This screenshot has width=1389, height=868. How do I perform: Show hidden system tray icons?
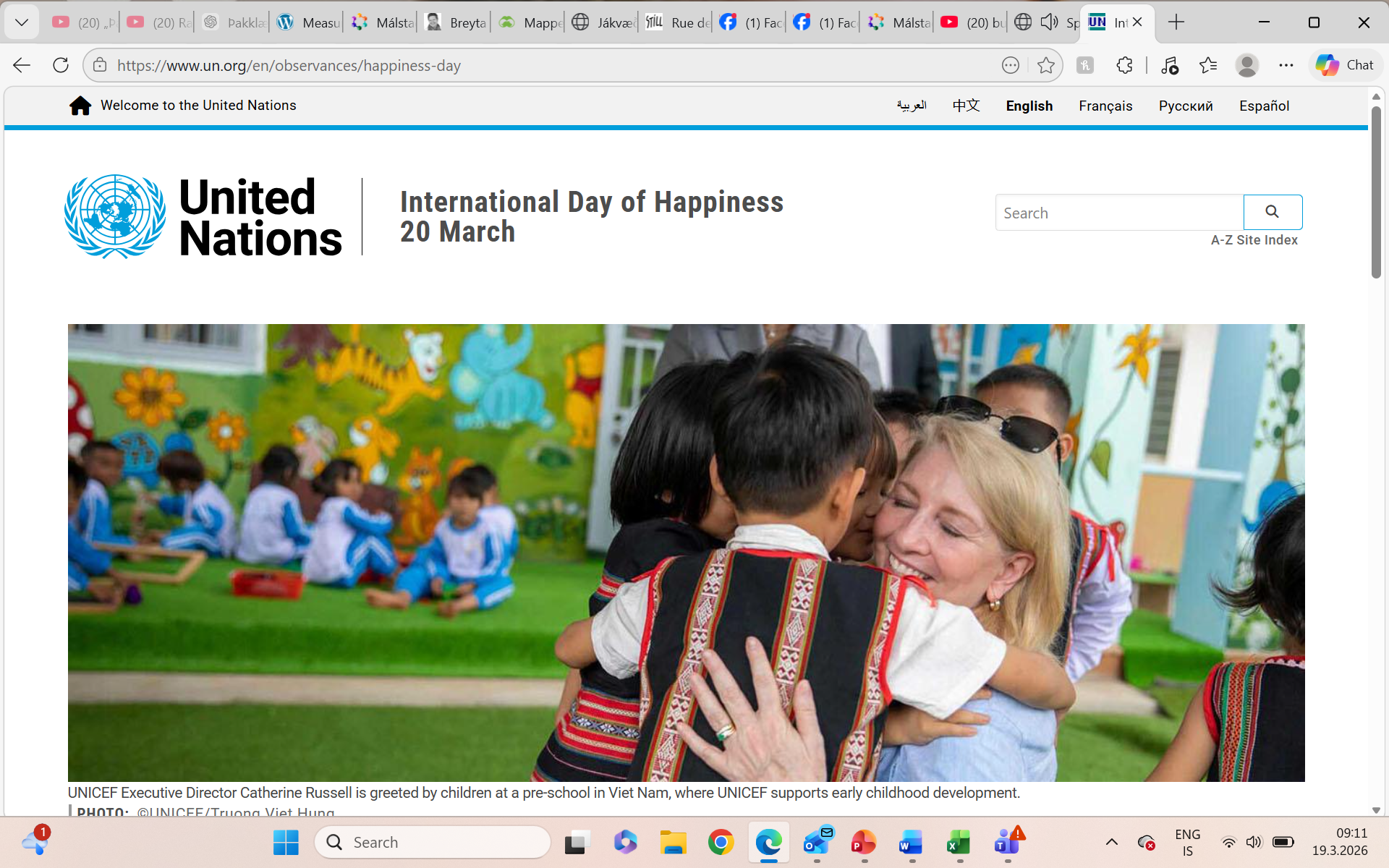pos(1112,842)
